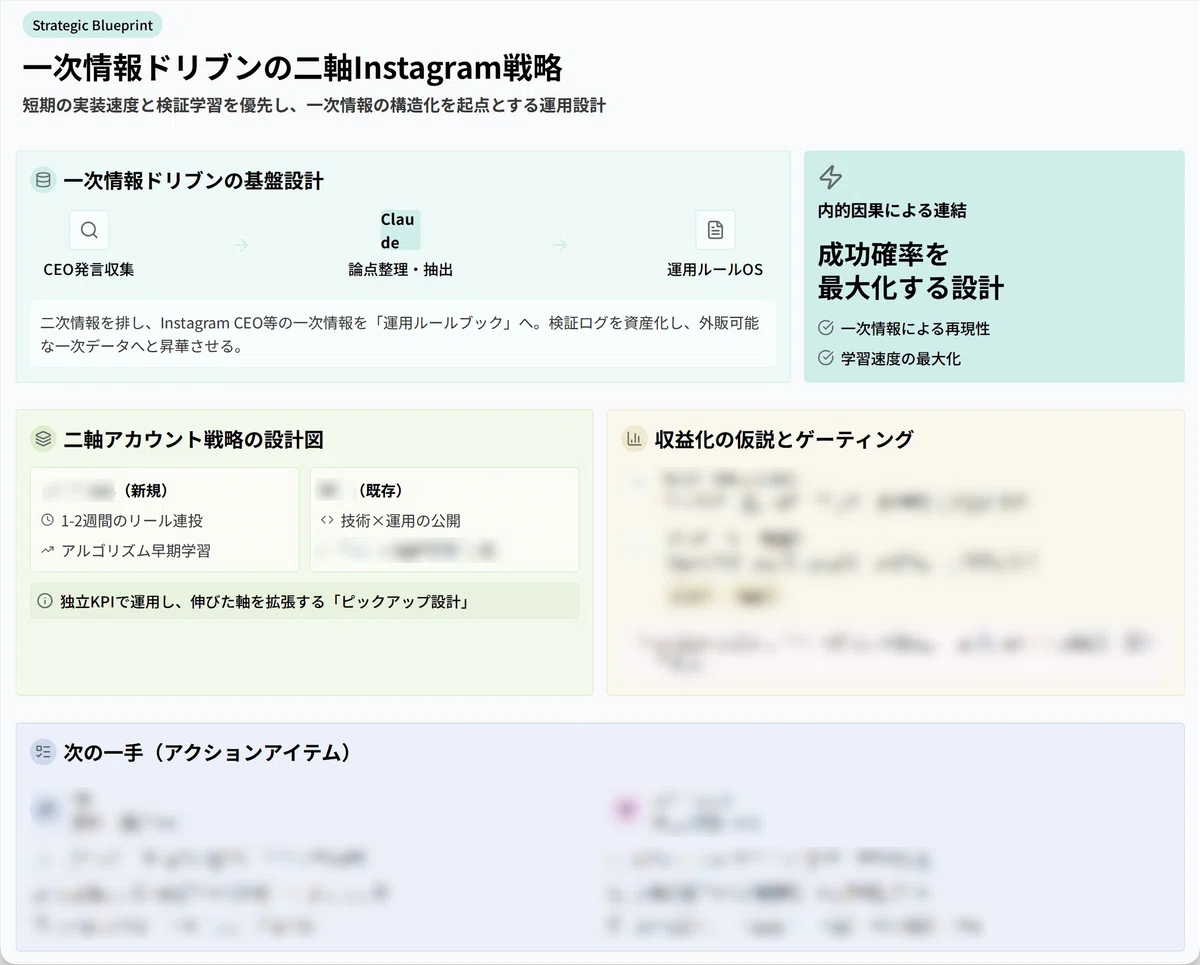Click the check-circle icon beside 一次情報による再現性
The image size is (1200, 965).
point(826,328)
